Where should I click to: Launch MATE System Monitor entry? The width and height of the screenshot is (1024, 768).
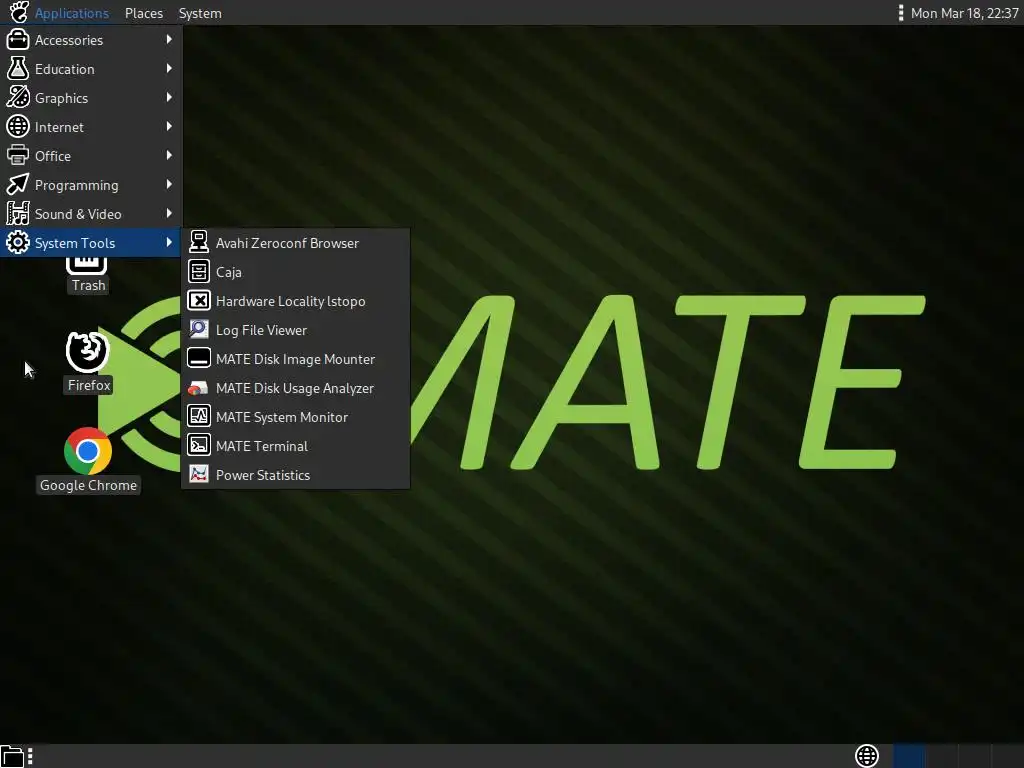295,417
